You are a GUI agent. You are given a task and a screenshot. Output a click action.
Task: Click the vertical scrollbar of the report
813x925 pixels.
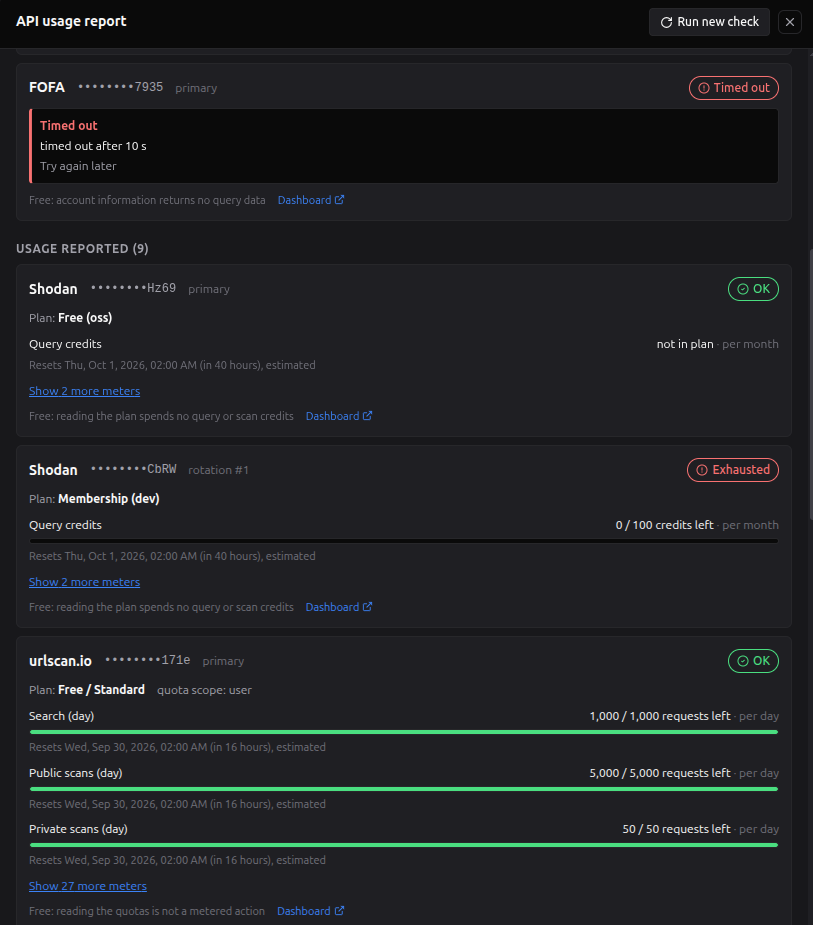click(x=811, y=383)
